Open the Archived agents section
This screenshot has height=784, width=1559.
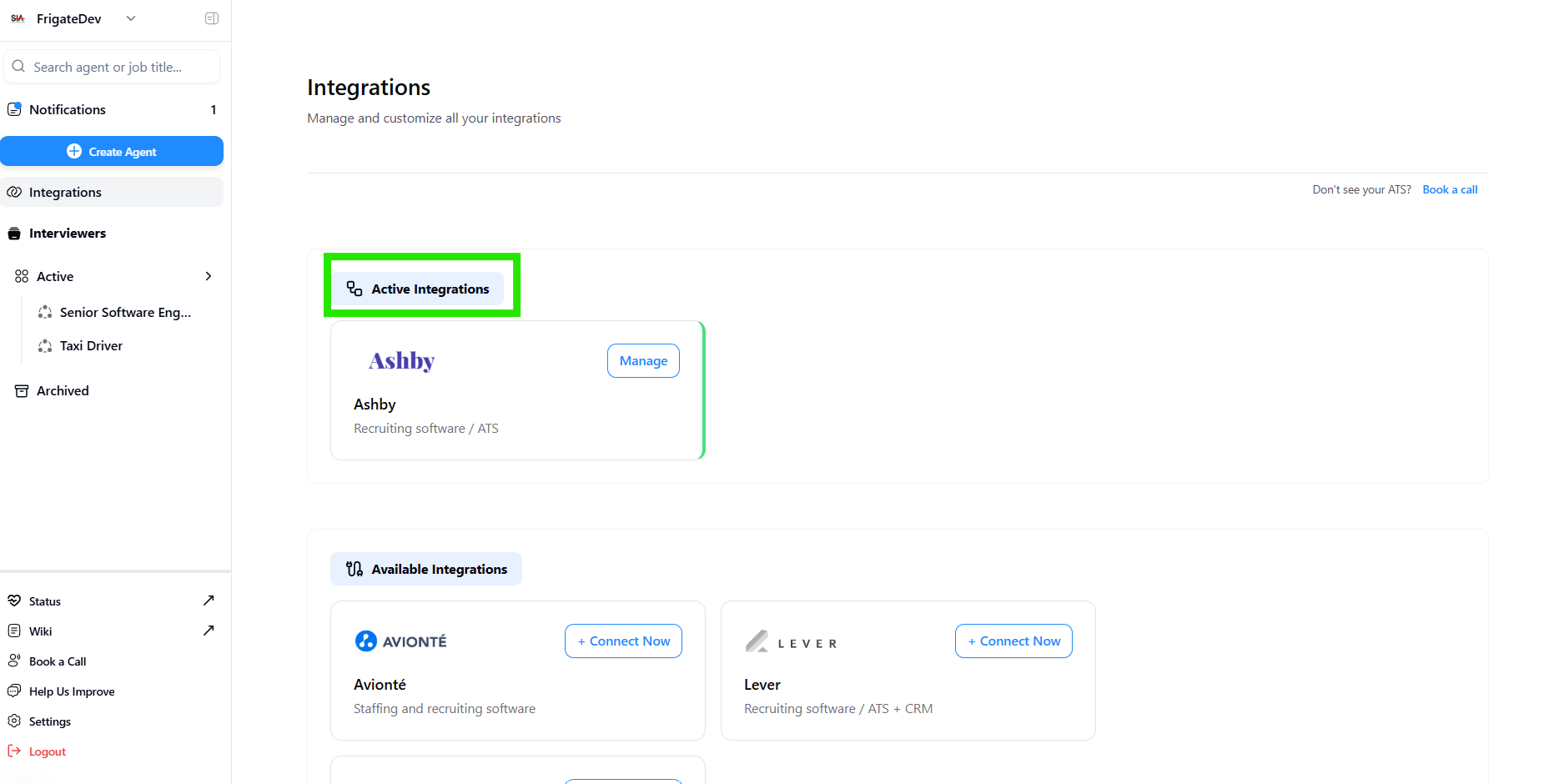[x=63, y=390]
